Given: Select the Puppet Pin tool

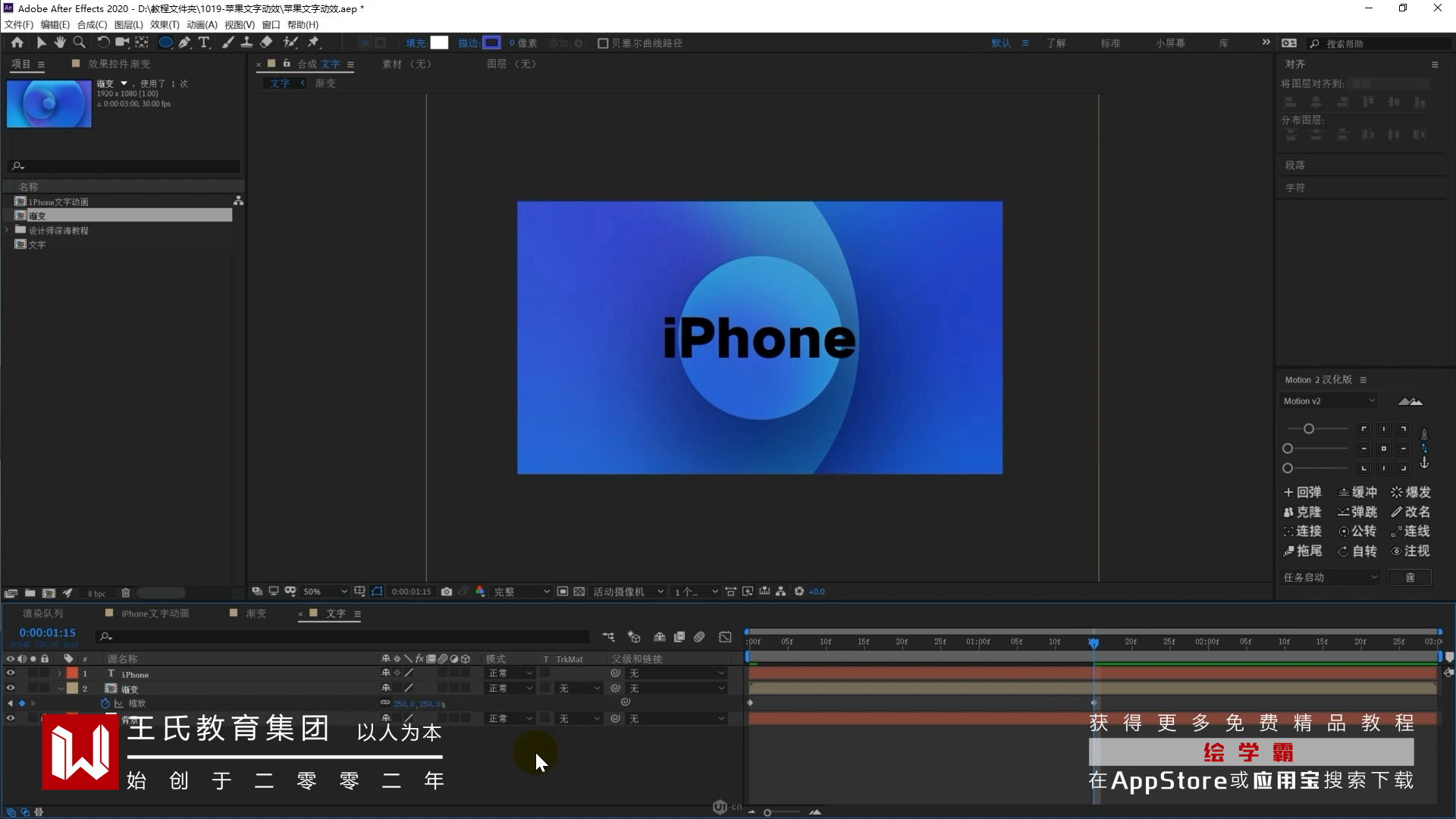Looking at the screenshot, I should click(x=313, y=42).
